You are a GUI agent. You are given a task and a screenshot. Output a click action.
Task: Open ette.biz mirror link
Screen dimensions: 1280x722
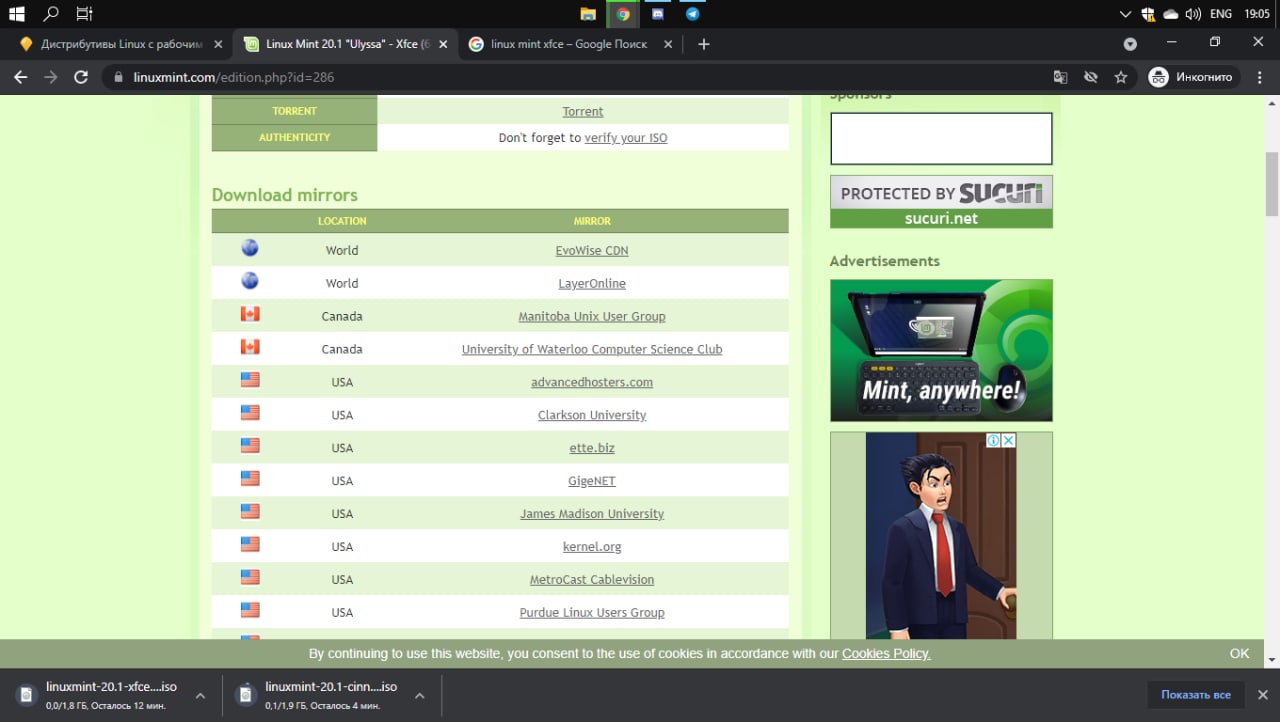pyautogui.click(x=592, y=448)
